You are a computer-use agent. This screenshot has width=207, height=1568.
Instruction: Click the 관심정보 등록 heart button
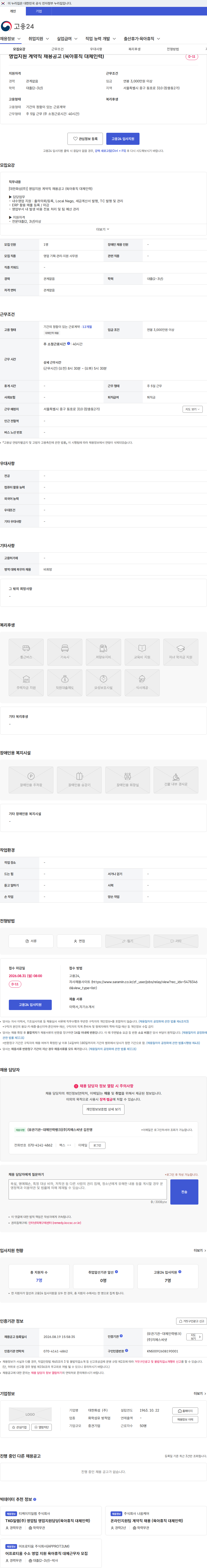coord(85,139)
